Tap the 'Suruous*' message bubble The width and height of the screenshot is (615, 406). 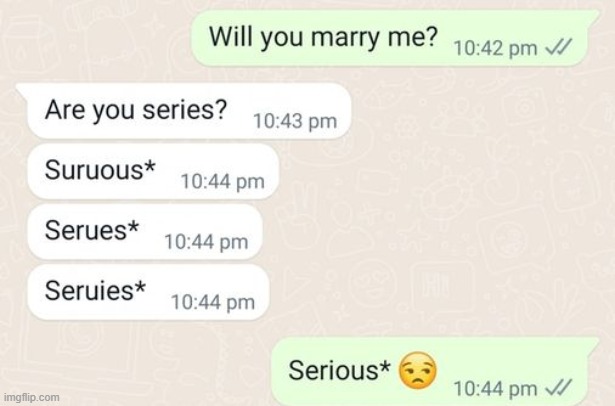(153, 171)
